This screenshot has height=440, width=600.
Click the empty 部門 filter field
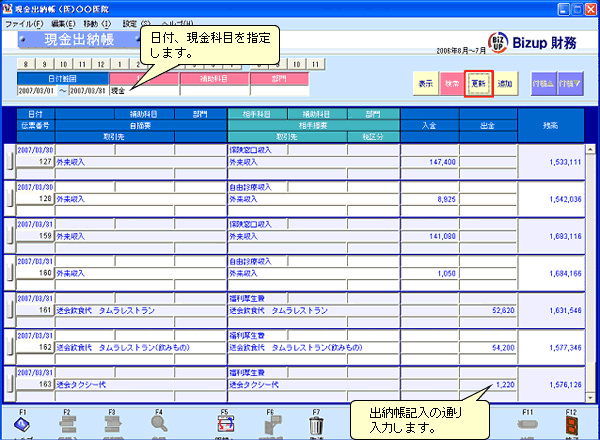[x=280, y=91]
